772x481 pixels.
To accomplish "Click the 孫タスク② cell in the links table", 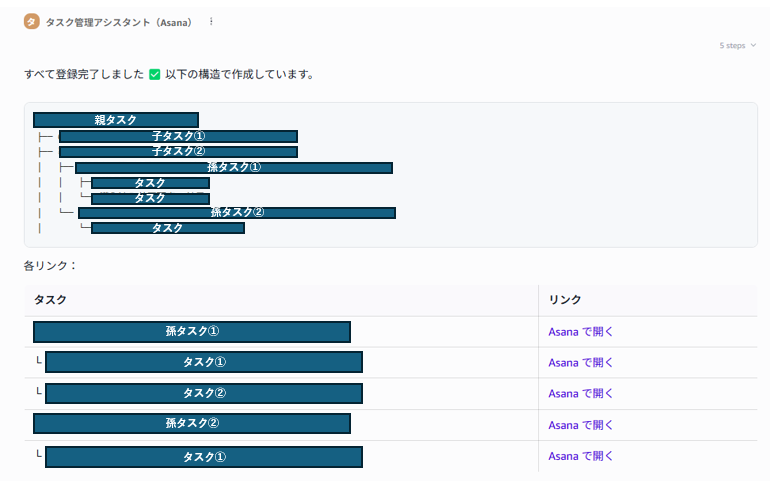I will [192, 423].
